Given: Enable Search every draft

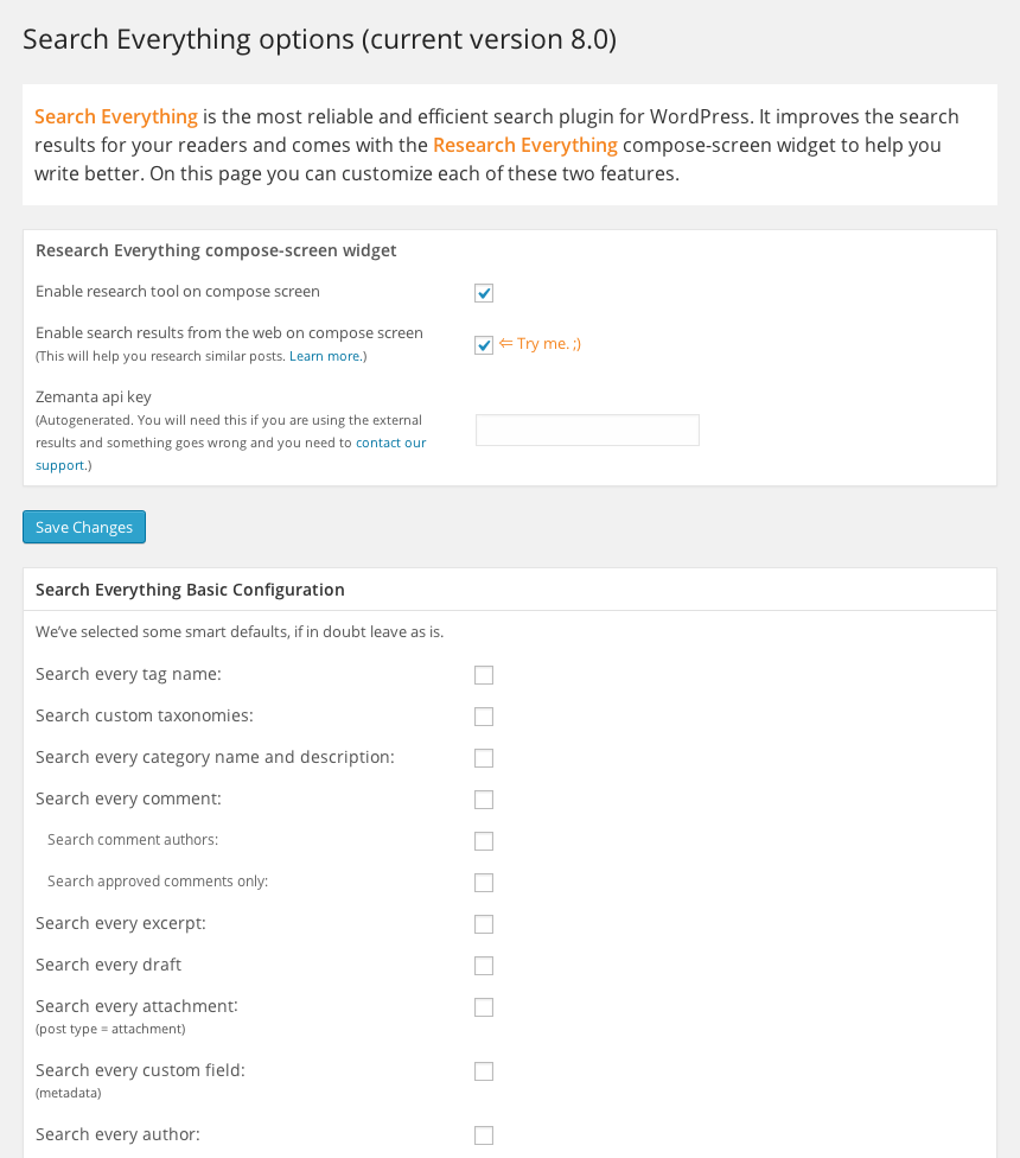Looking at the screenshot, I should click(484, 966).
